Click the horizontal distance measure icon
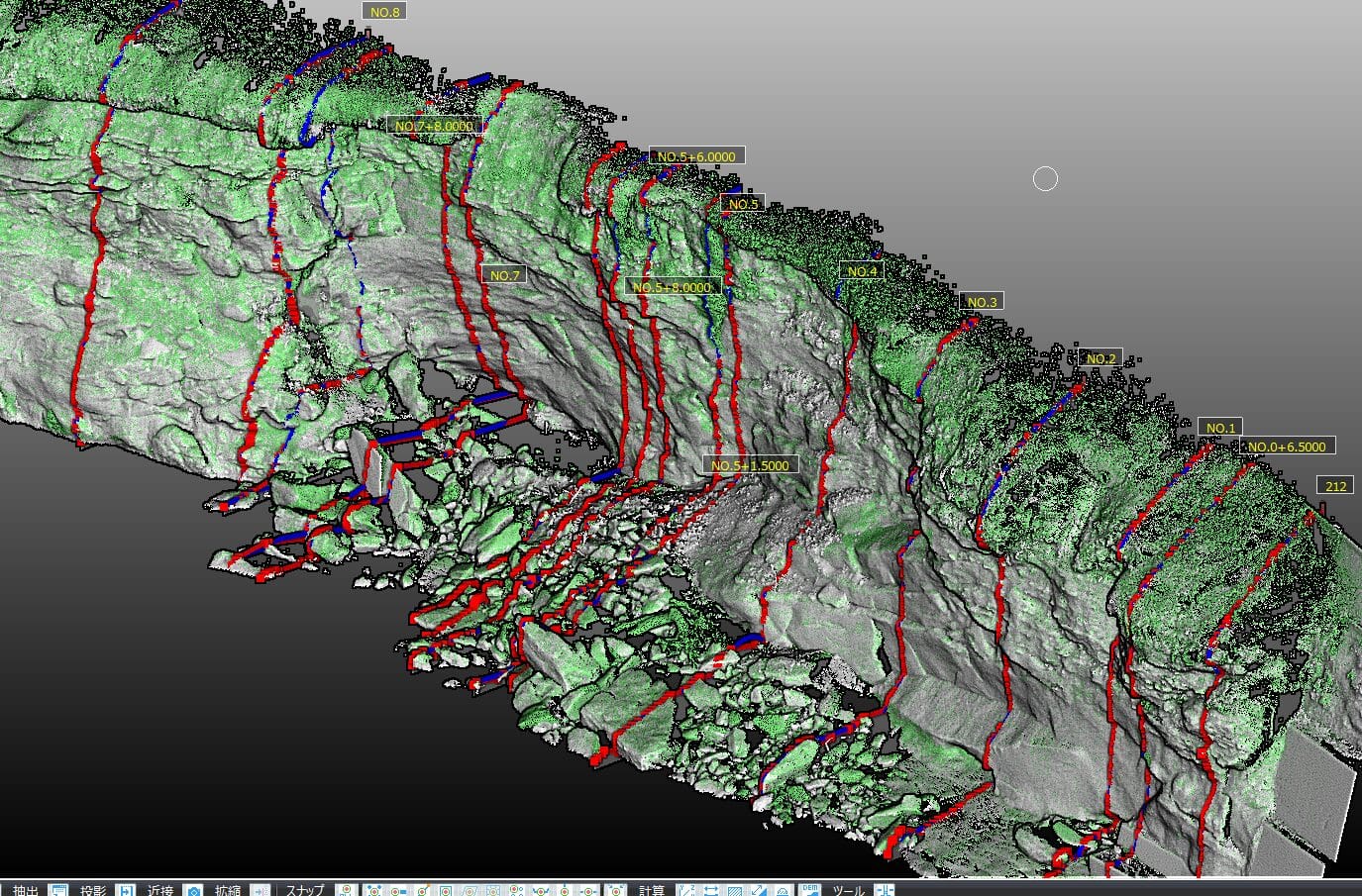1362x896 pixels. pos(710,890)
